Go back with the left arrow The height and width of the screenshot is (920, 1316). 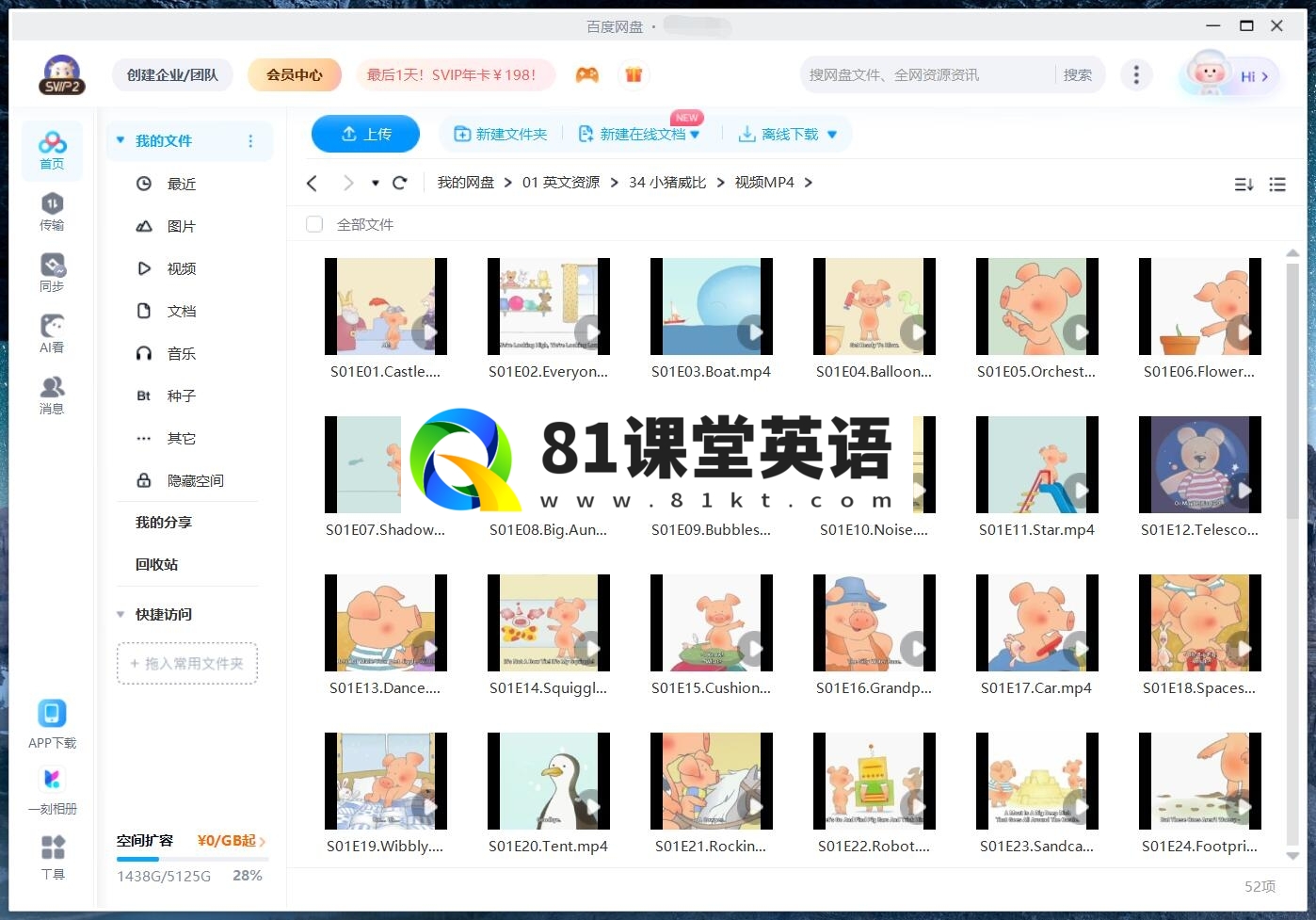pyautogui.click(x=313, y=183)
